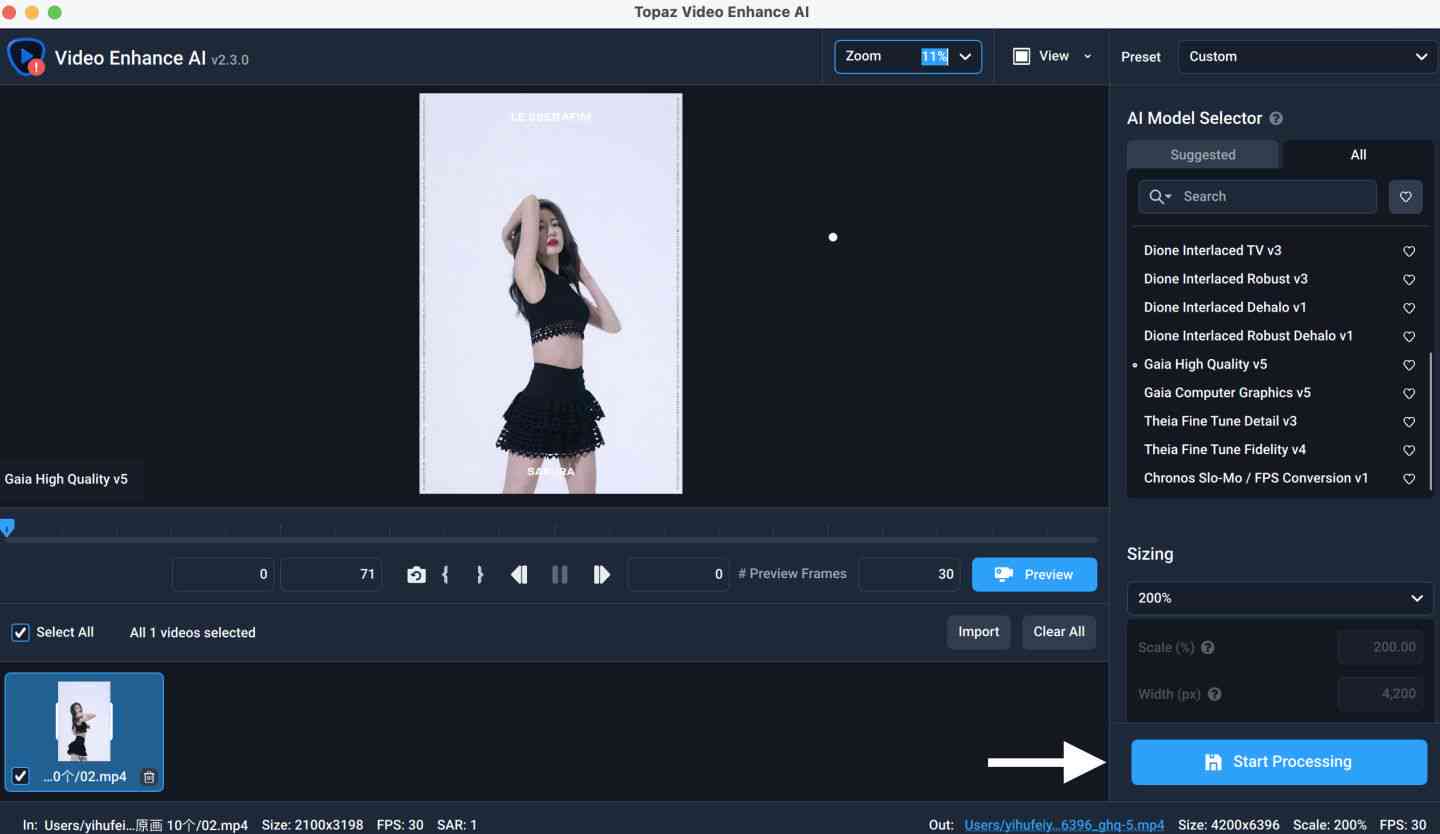Click the Scale (%) value field
The width and height of the screenshot is (1440, 834).
[x=1379, y=648]
